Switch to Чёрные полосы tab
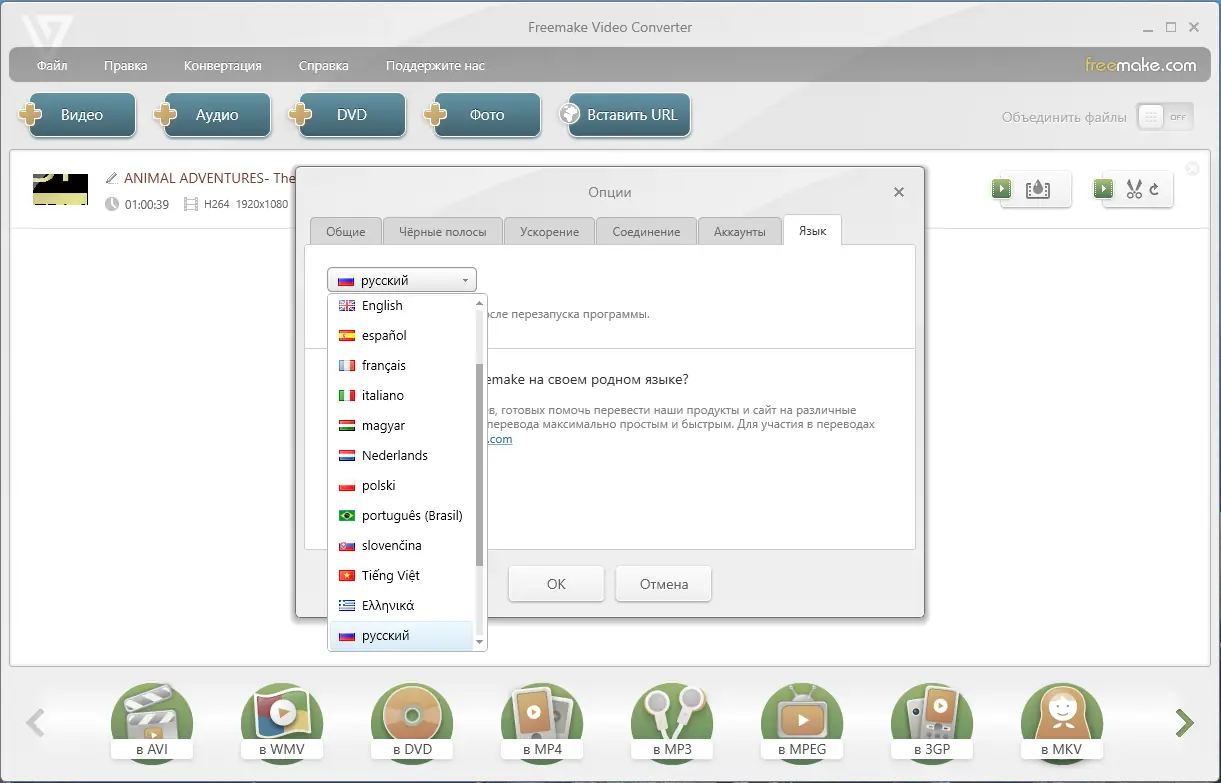Viewport: 1221px width, 783px height. 442,231
